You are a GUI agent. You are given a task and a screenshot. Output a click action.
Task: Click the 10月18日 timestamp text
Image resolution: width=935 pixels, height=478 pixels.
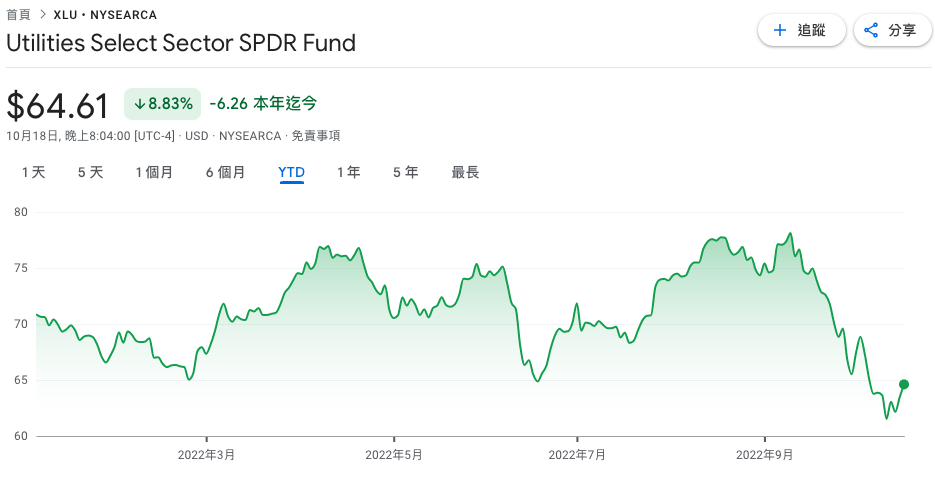pos(91,136)
